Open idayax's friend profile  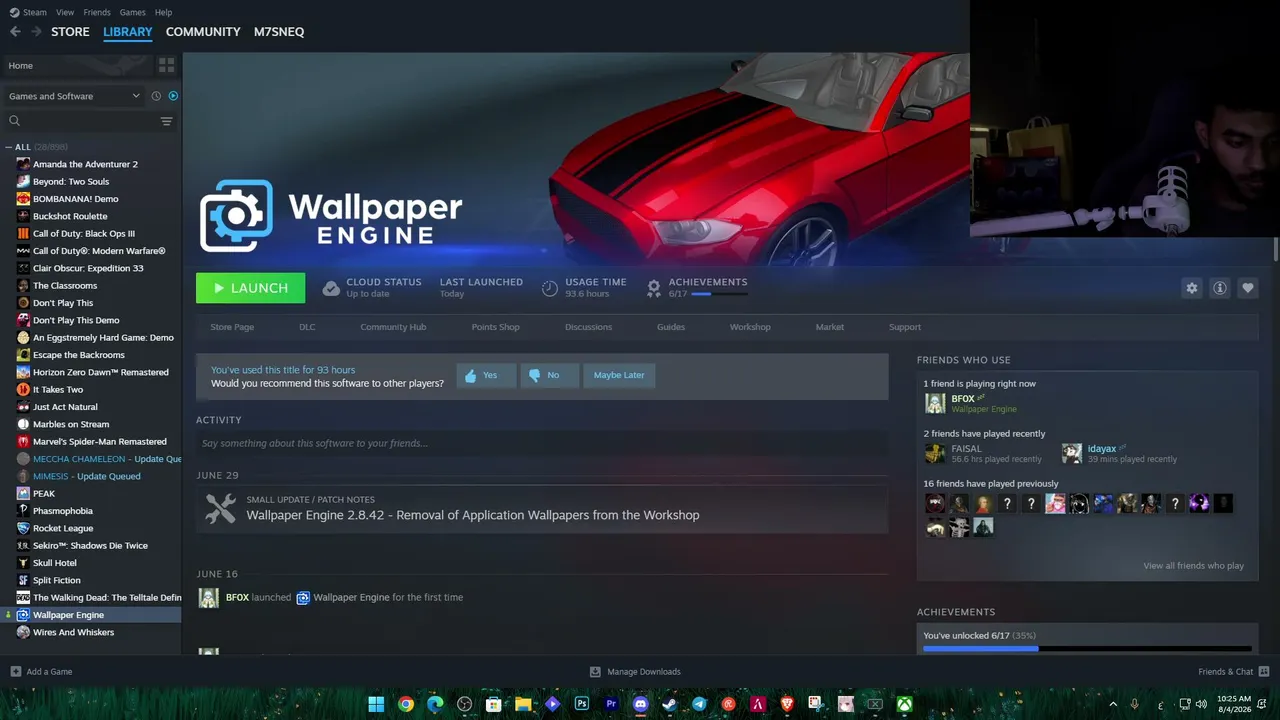(x=1101, y=449)
